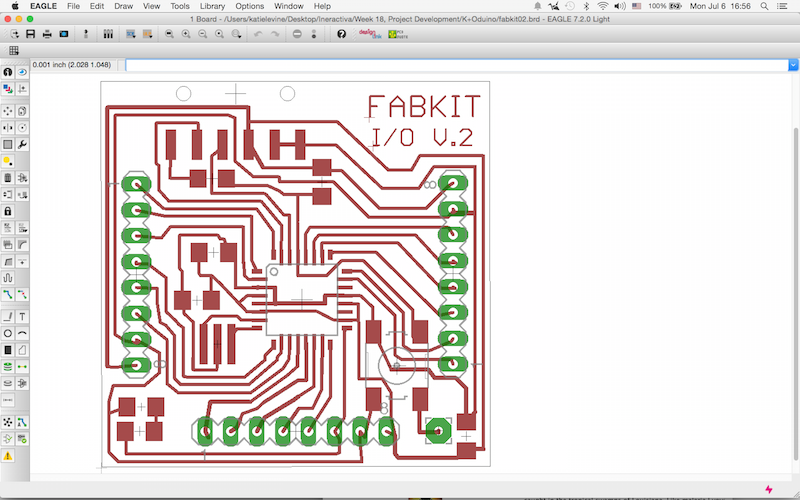This screenshot has width=800, height=500.
Task: Click the command line input field
Action: pos(457,65)
